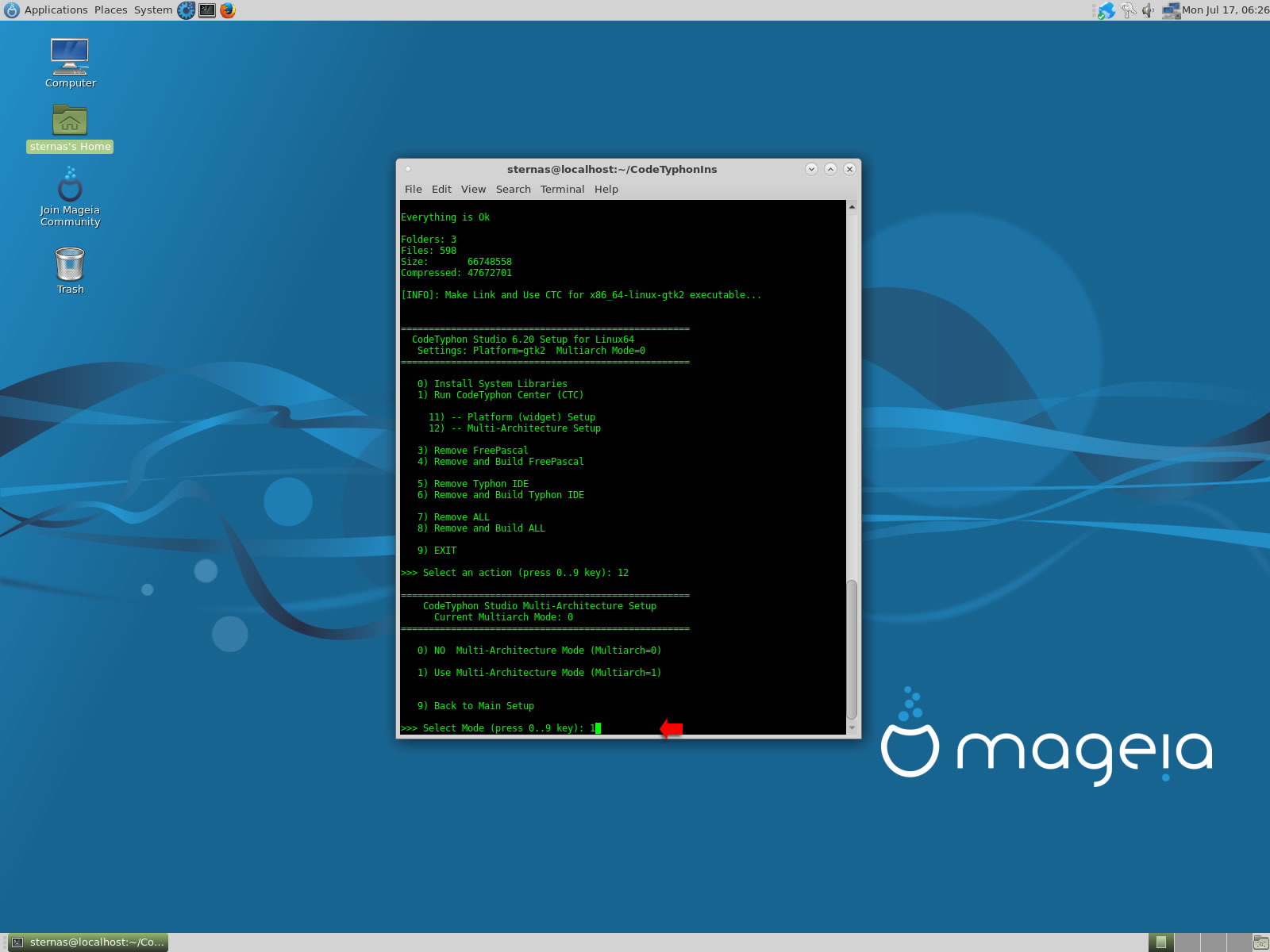The image size is (1270, 952).
Task: Click 'Settings: Platform=gtk2 Multiarch Mode=0' line
Action: click(x=531, y=351)
